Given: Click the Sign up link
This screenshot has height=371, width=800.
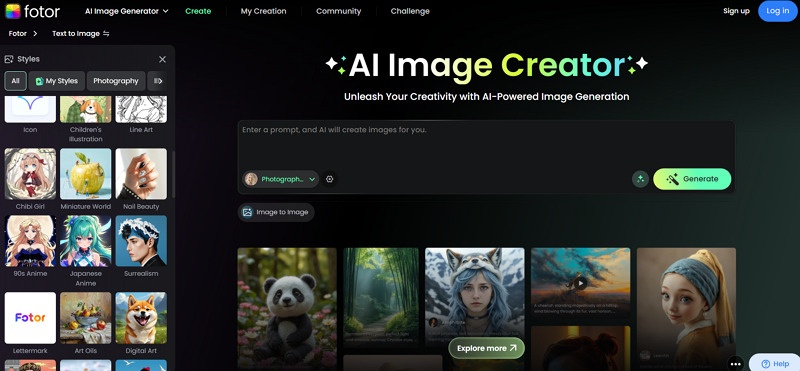Looking at the screenshot, I should 736,11.
